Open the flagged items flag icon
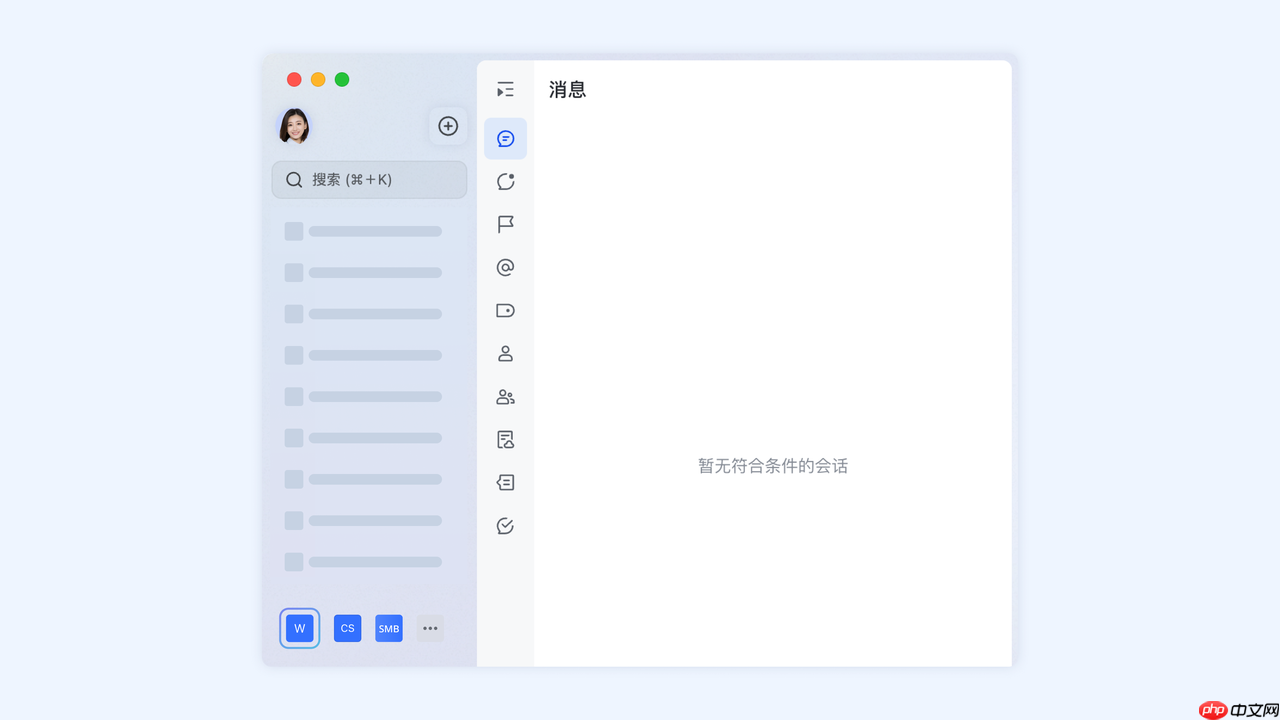The image size is (1280, 720). tap(505, 224)
